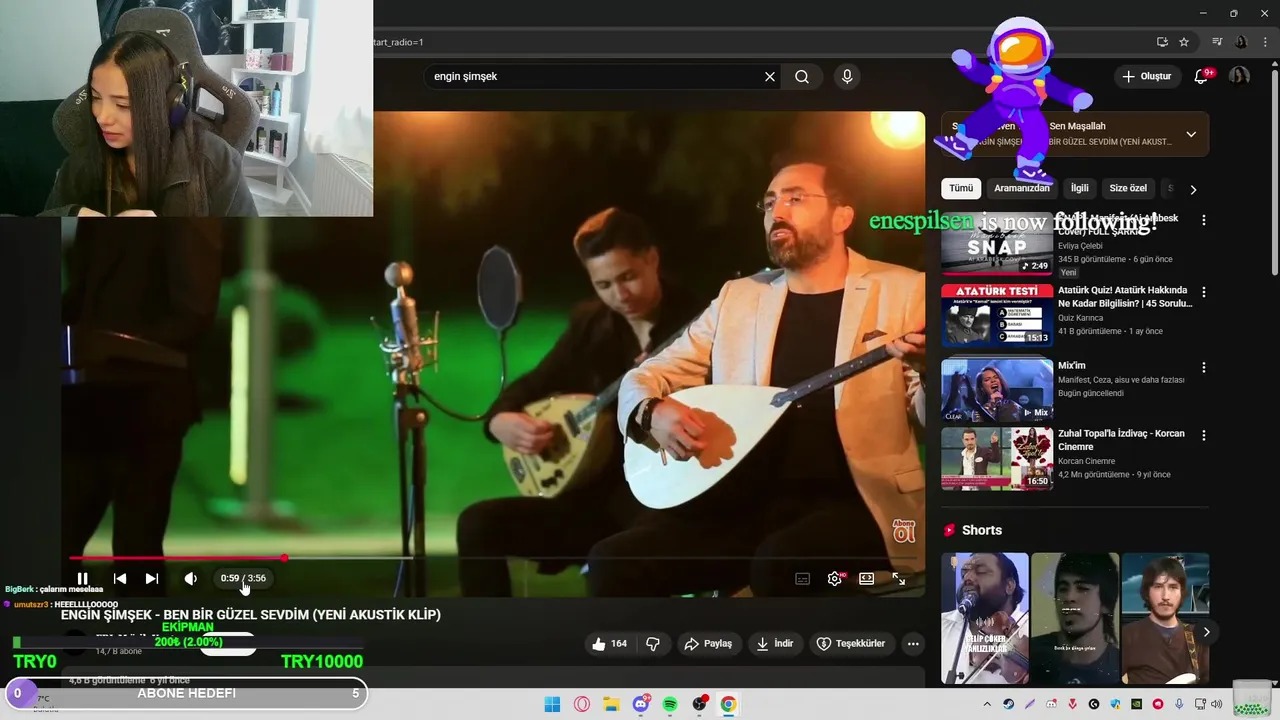This screenshot has width=1280, height=720.
Task: Open the Windows Start menu
Action: click(x=552, y=704)
